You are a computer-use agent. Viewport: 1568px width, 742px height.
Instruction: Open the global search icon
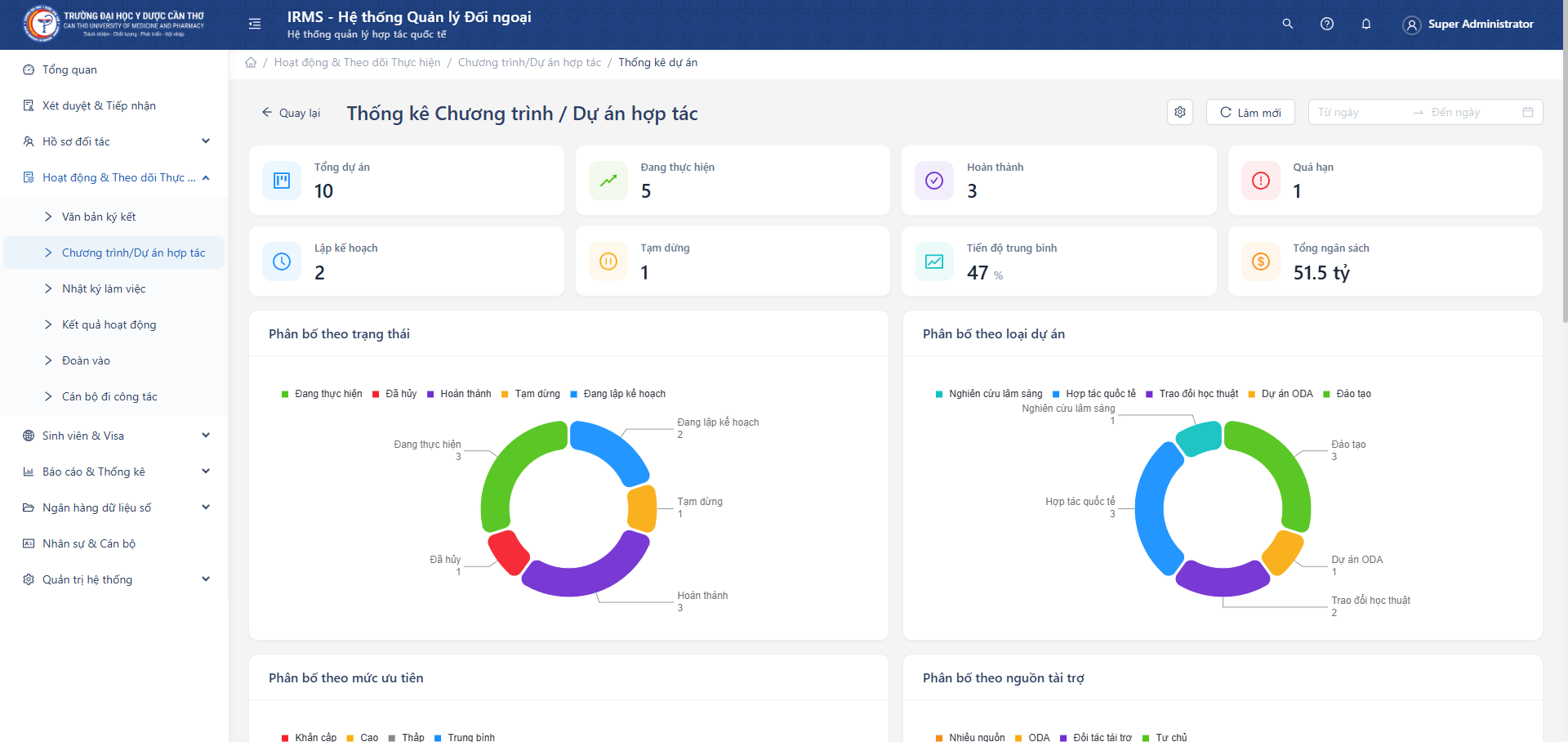[x=1288, y=24]
